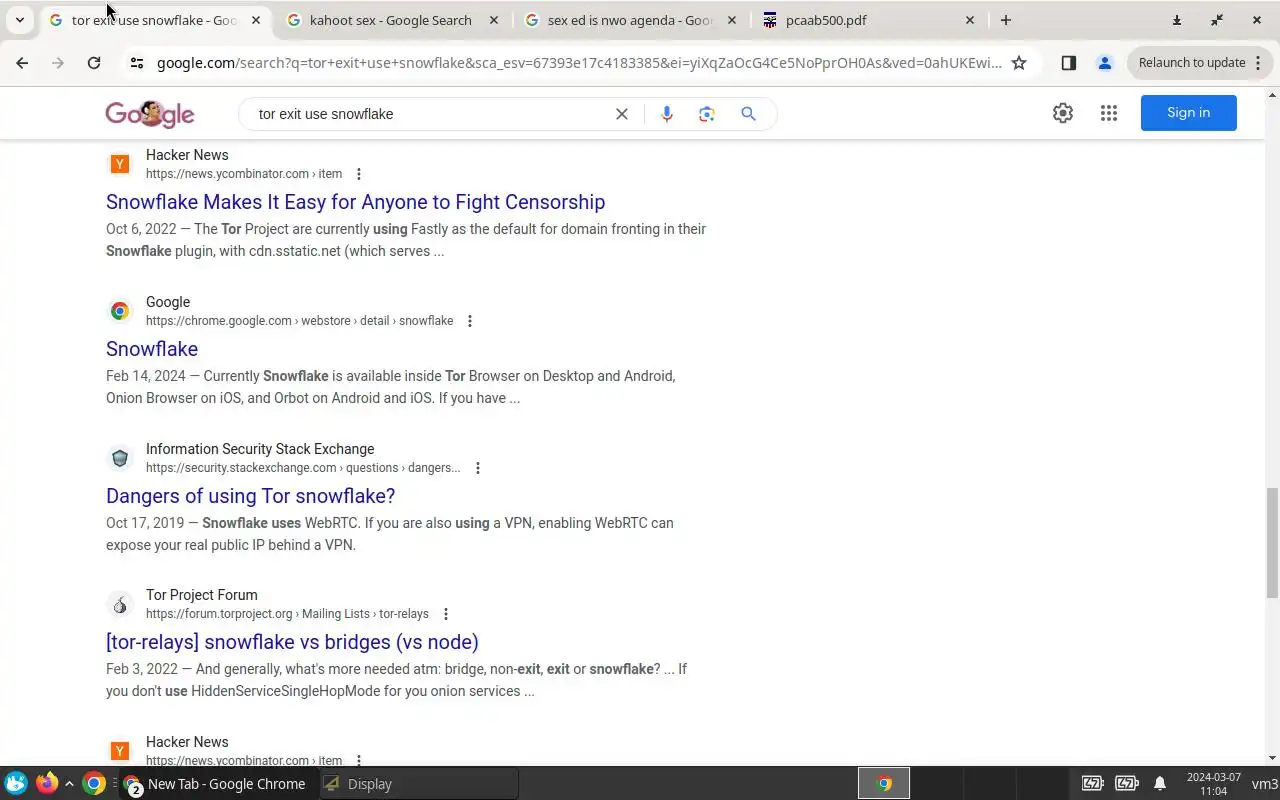
Task: Open the Chrome tray icon in the taskbar
Action: coord(884,784)
